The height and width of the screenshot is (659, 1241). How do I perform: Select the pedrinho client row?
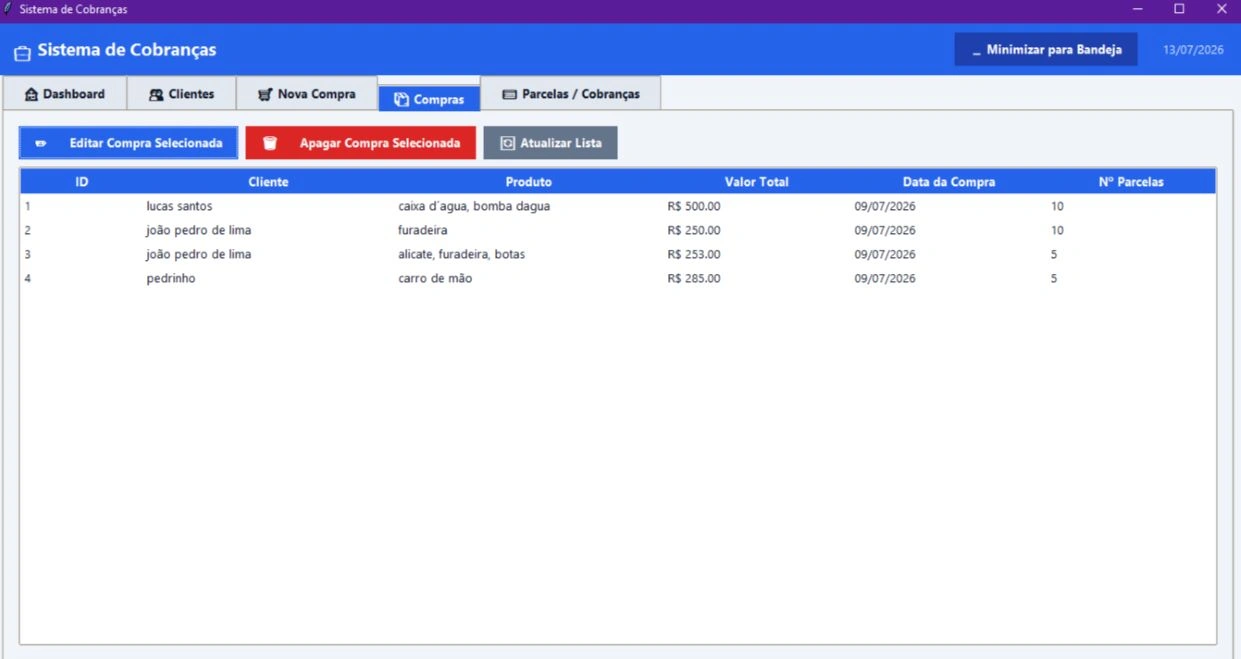coord(618,278)
